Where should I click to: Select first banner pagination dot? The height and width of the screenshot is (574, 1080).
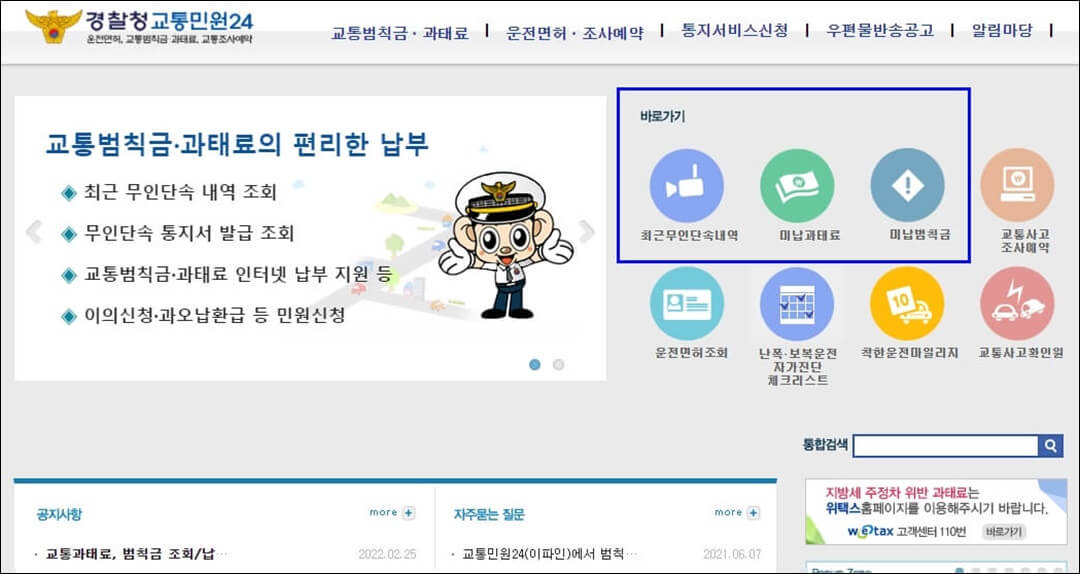point(534,365)
